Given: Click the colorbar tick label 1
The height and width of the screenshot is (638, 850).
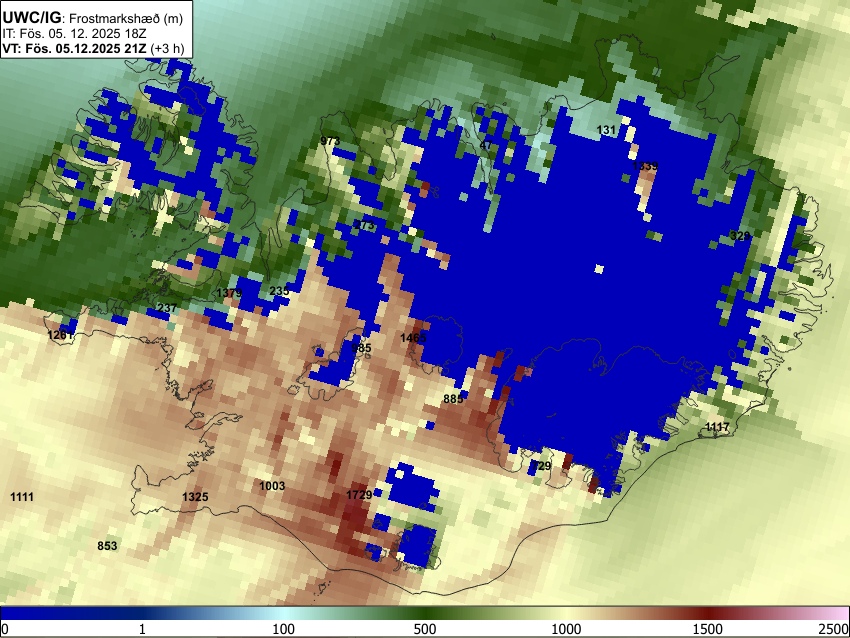Looking at the screenshot, I should tap(142, 629).
